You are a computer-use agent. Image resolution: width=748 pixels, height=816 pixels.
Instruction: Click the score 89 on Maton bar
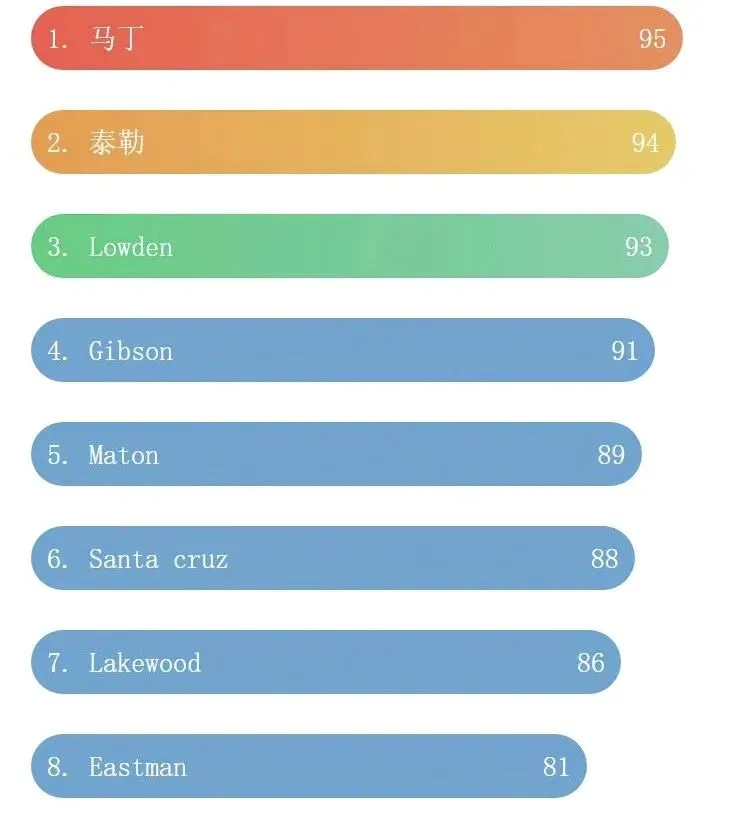click(x=611, y=455)
